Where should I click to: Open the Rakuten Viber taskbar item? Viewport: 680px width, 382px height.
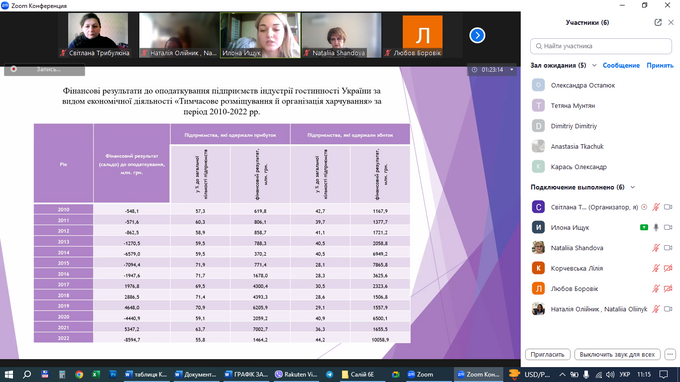click(297, 374)
